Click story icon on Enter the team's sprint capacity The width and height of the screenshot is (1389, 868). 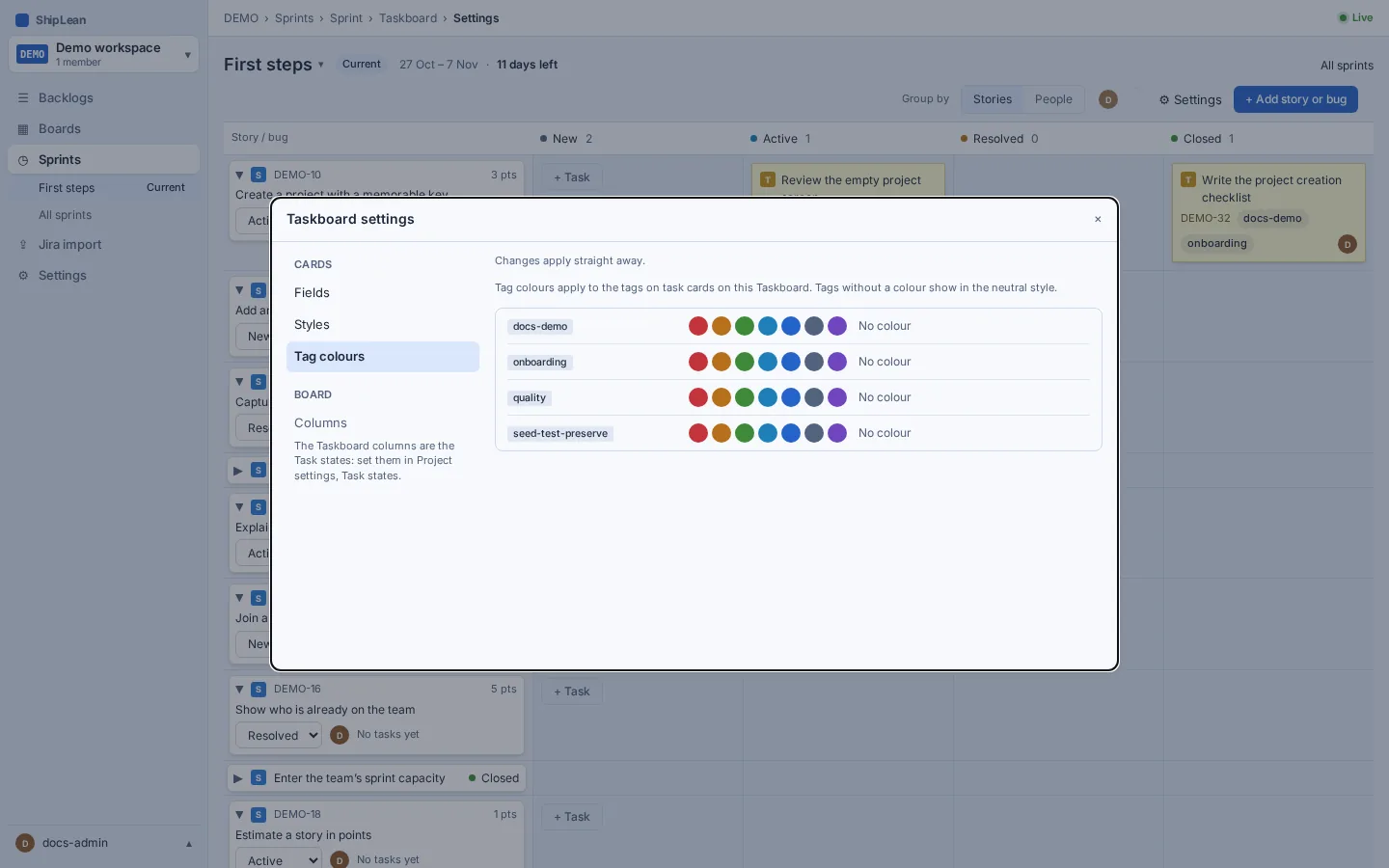[x=259, y=777]
